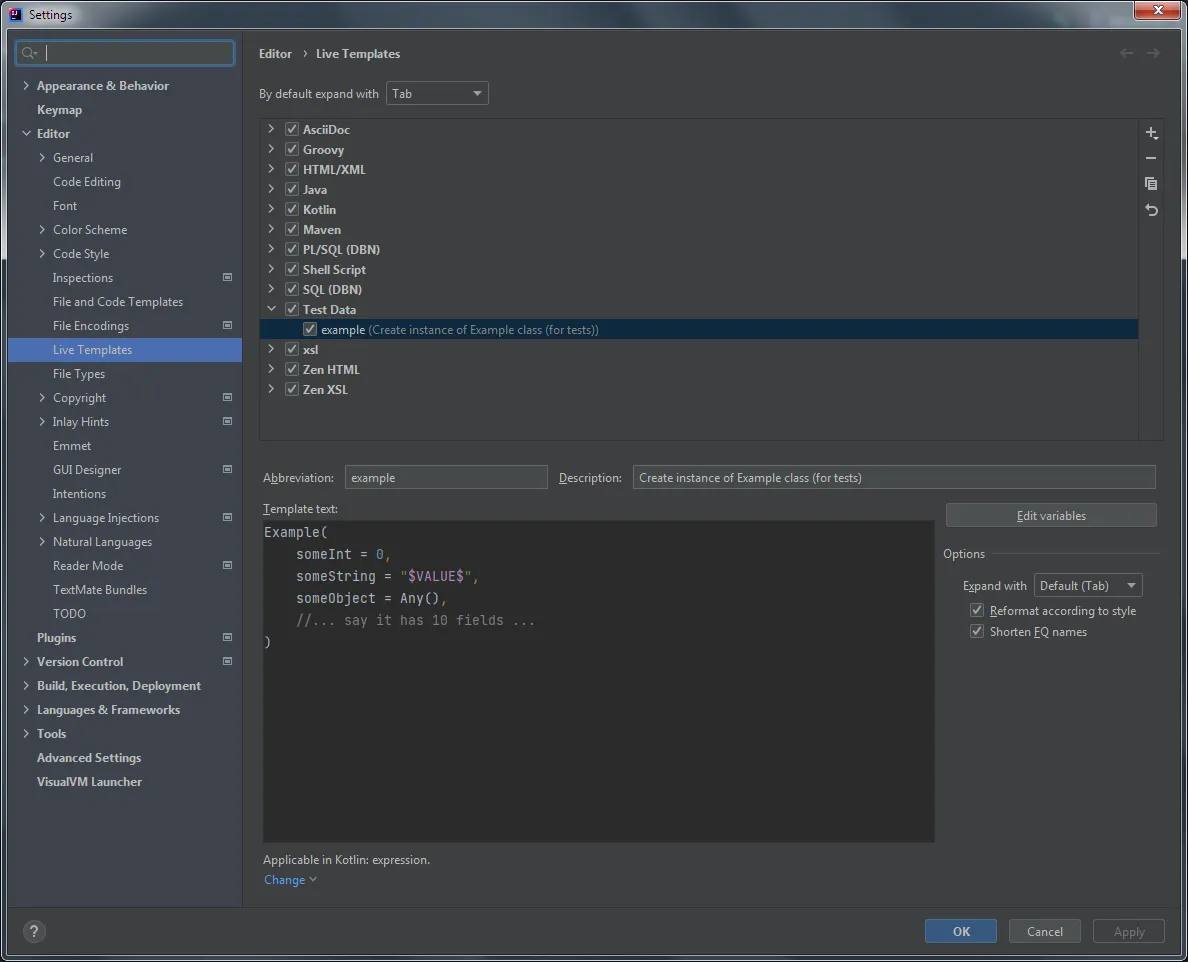Toggle Reformat according to style checkbox
The width and height of the screenshot is (1188, 962).
point(977,610)
